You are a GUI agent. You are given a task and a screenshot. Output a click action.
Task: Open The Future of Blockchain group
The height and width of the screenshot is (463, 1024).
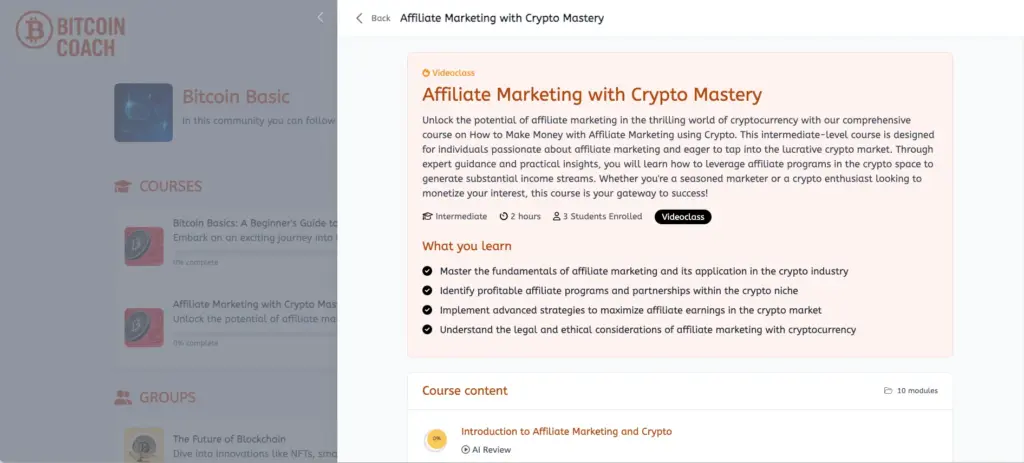[229, 439]
